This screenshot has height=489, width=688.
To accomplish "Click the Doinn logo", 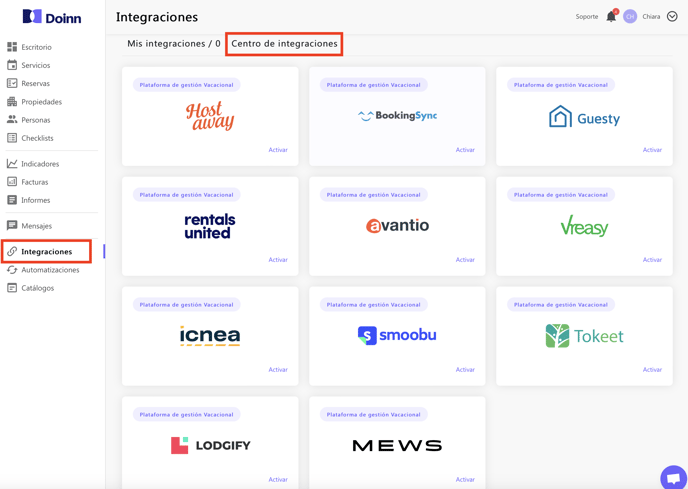I will point(52,17).
